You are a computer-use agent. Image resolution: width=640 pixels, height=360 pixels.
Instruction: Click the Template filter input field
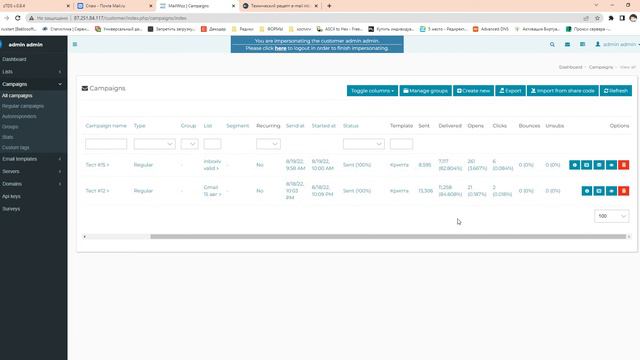click(401, 144)
